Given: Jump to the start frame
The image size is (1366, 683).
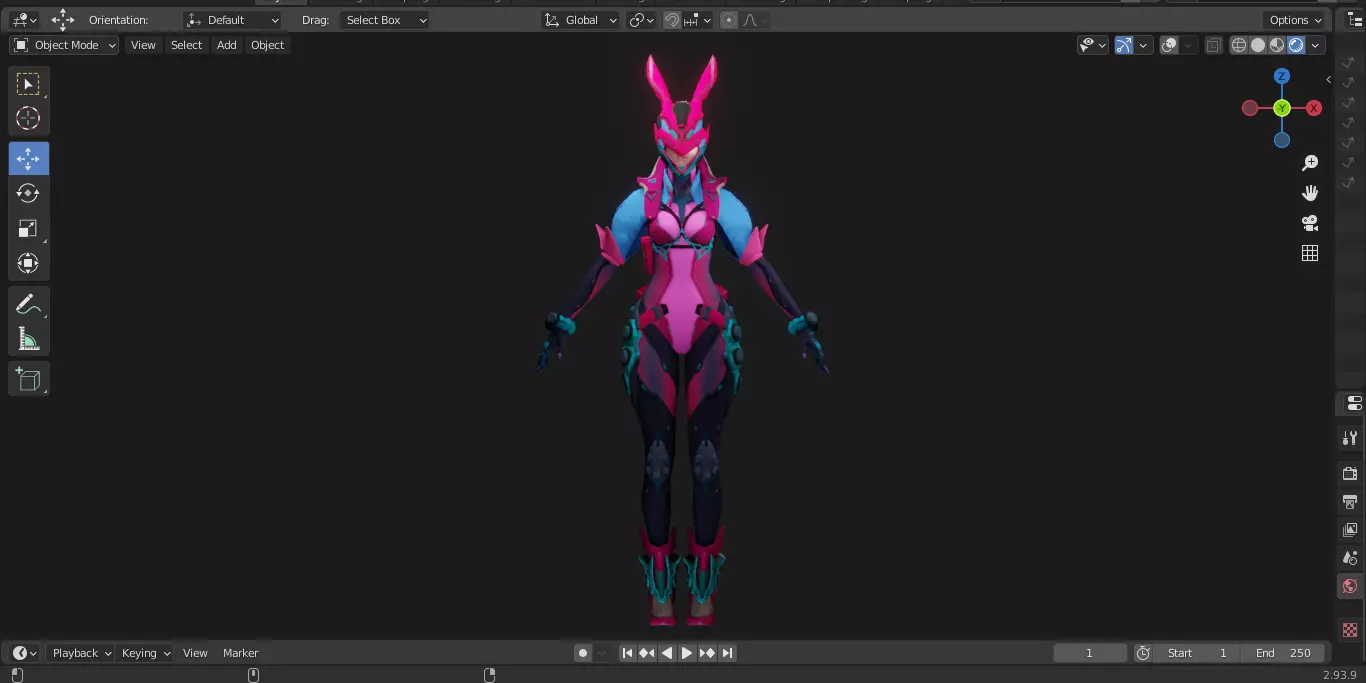Looking at the screenshot, I should pos(627,653).
